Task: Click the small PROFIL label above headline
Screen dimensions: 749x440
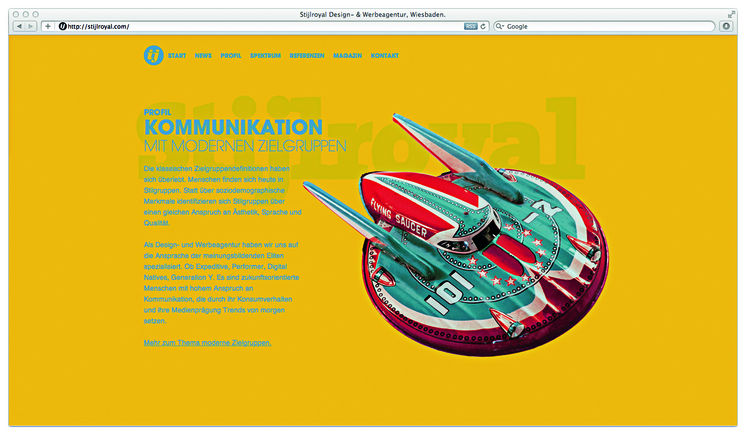Action: (157, 112)
